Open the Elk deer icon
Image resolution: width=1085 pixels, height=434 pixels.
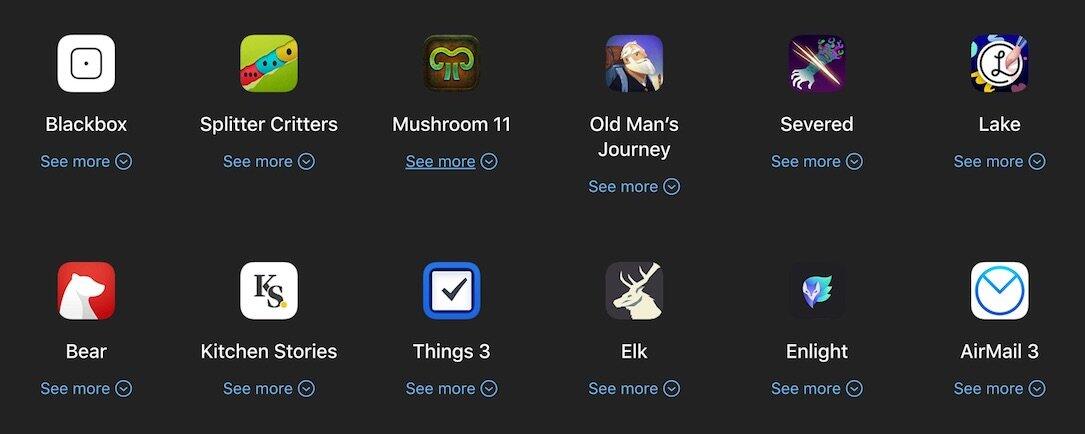click(634, 291)
